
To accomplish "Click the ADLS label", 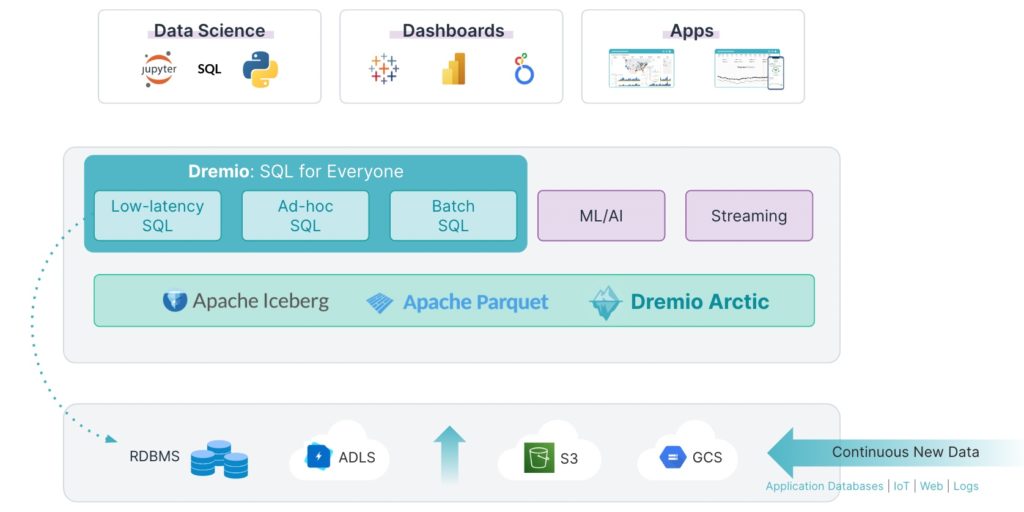I will [357, 457].
